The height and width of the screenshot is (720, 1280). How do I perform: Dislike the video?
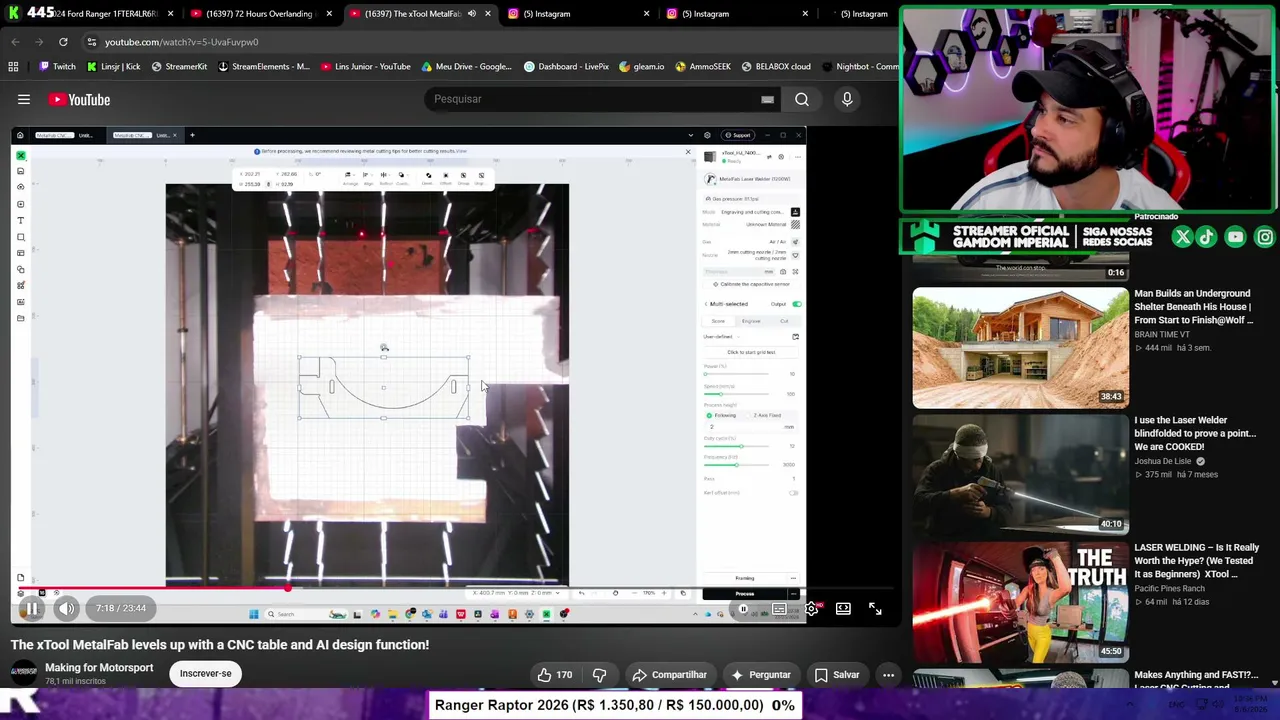coord(599,675)
